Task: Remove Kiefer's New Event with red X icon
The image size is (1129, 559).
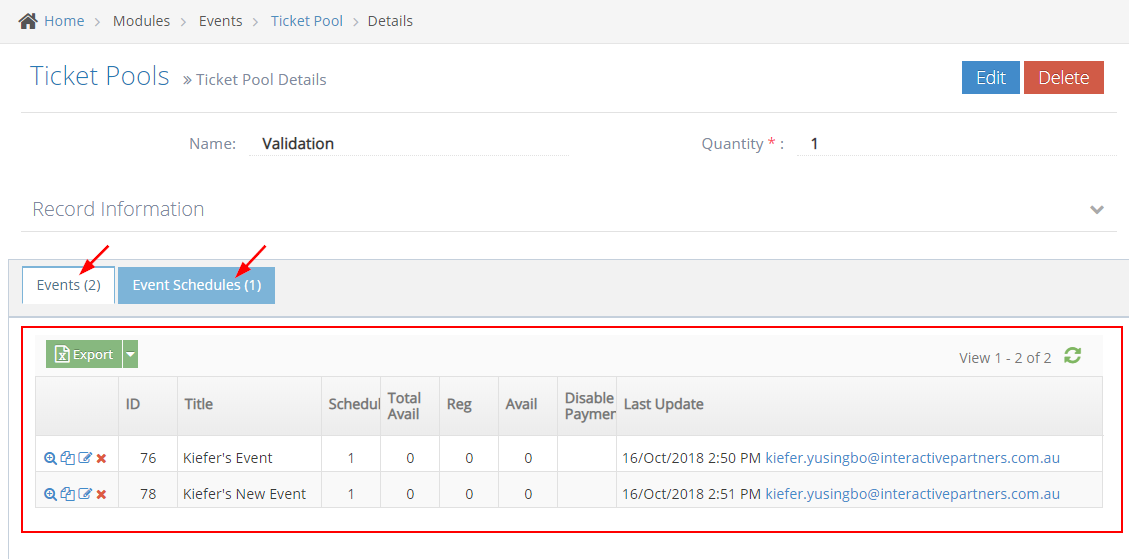Action: pyautogui.click(x=101, y=494)
